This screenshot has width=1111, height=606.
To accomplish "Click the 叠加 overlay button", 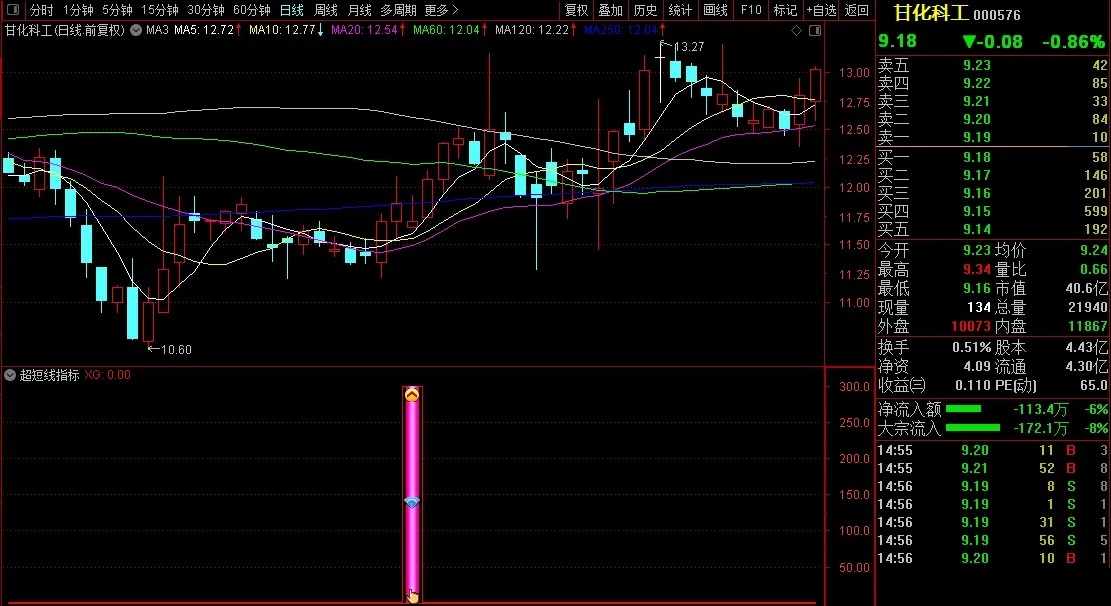I will coord(610,10).
